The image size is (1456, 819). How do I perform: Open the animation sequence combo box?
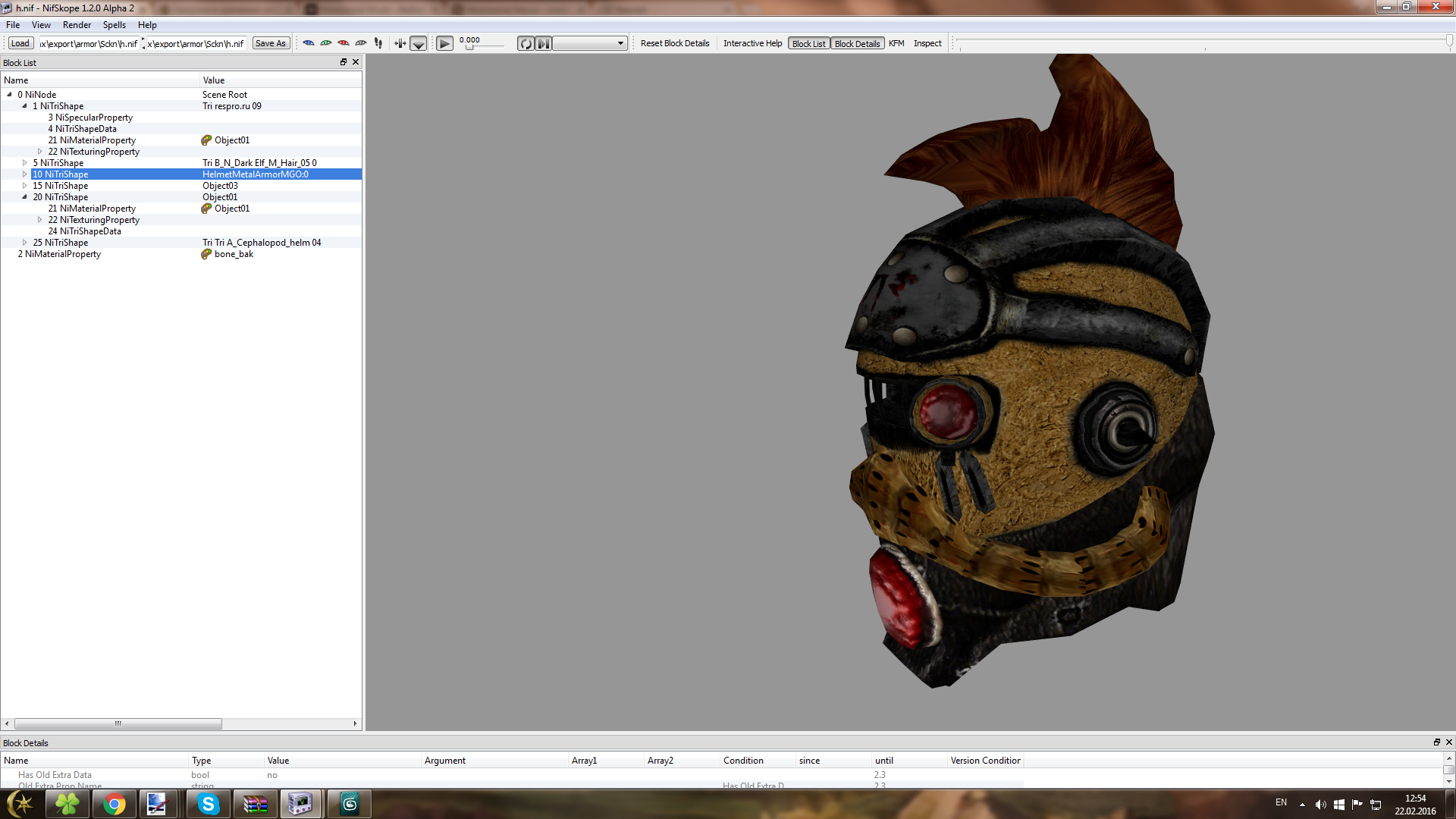[590, 43]
